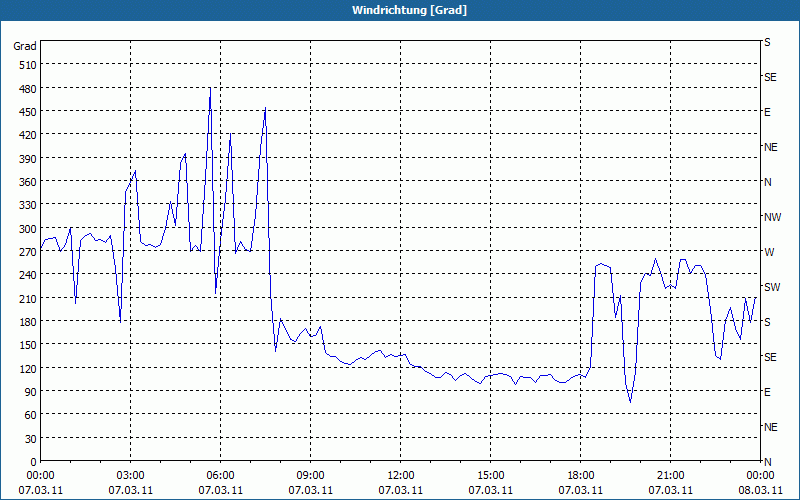The image size is (800, 500).
Task: Pick the 210 degree axis label
Action: tap(28, 298)
